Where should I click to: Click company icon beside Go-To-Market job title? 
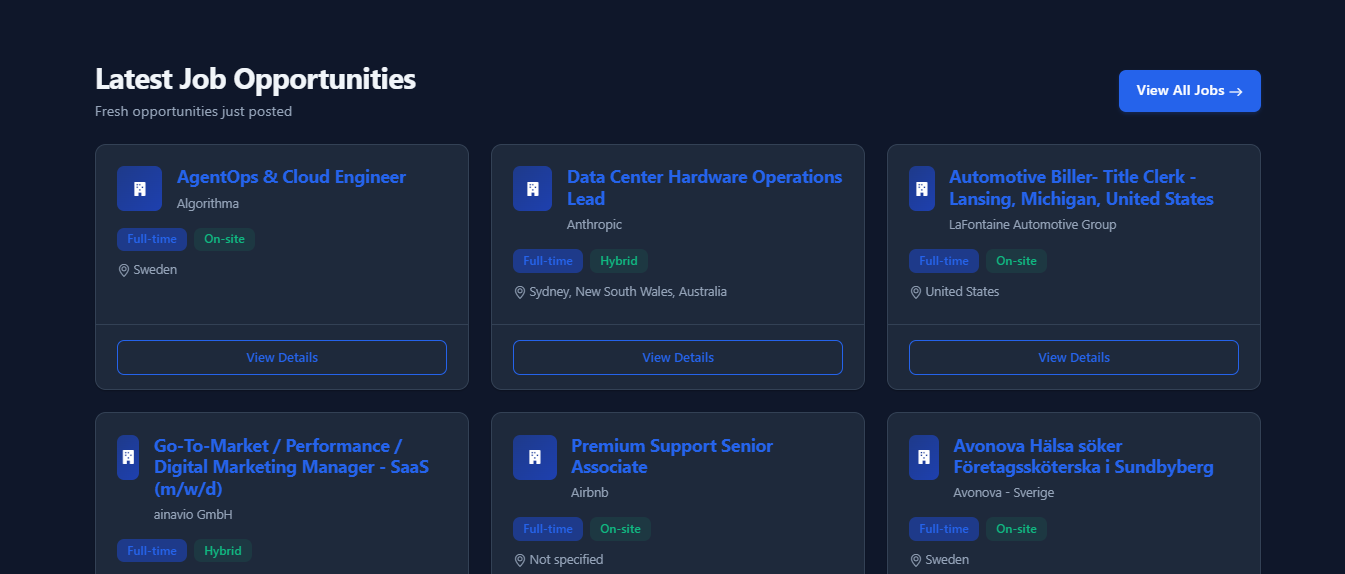pos(128,457)
